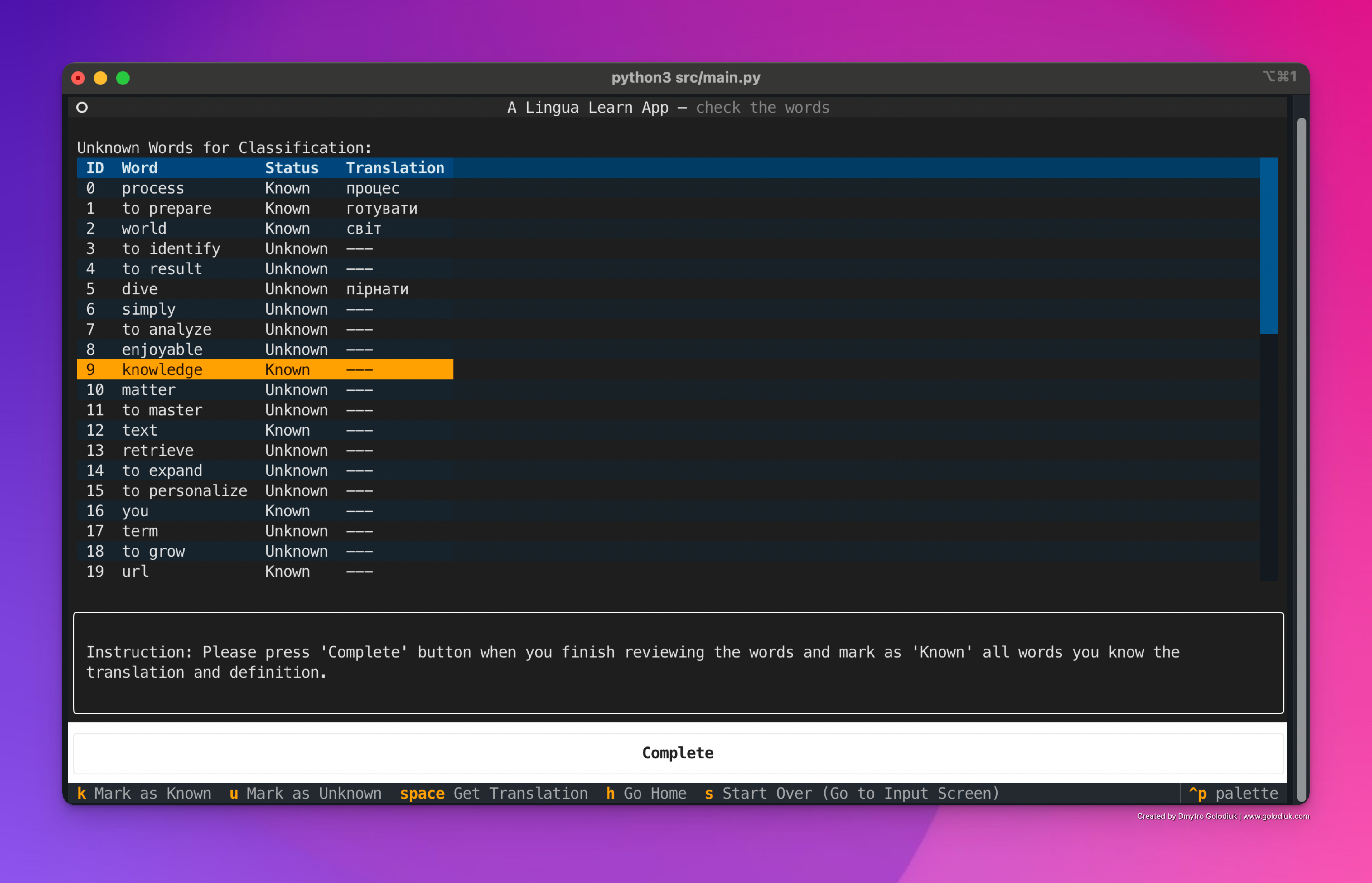Select the row for 'to personalize'
The width and height of the screenshot is (1372, 883).
coord(265,491)
